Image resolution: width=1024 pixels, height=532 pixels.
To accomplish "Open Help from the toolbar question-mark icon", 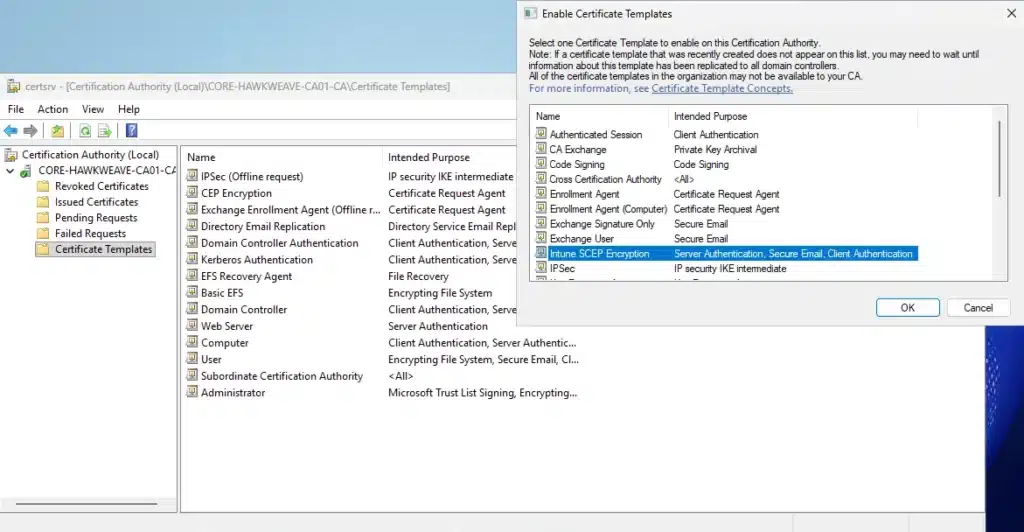I will [131, 130].
